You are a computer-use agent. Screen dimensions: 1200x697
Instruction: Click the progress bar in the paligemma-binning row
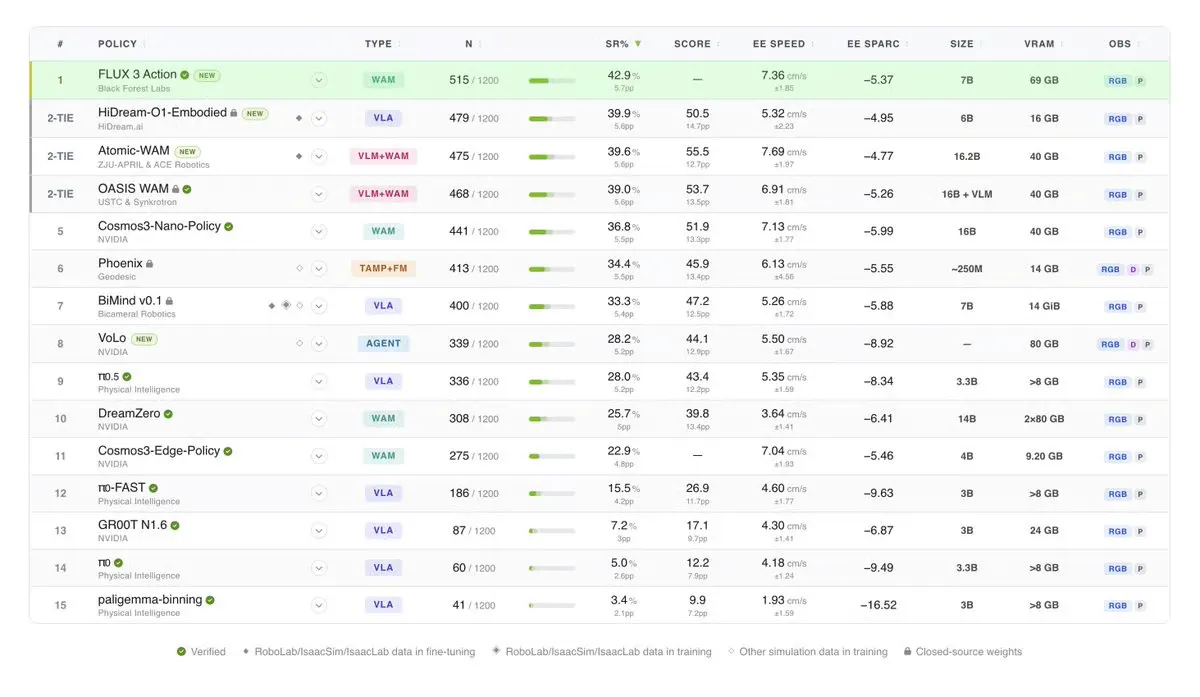(x=552, y=604)
